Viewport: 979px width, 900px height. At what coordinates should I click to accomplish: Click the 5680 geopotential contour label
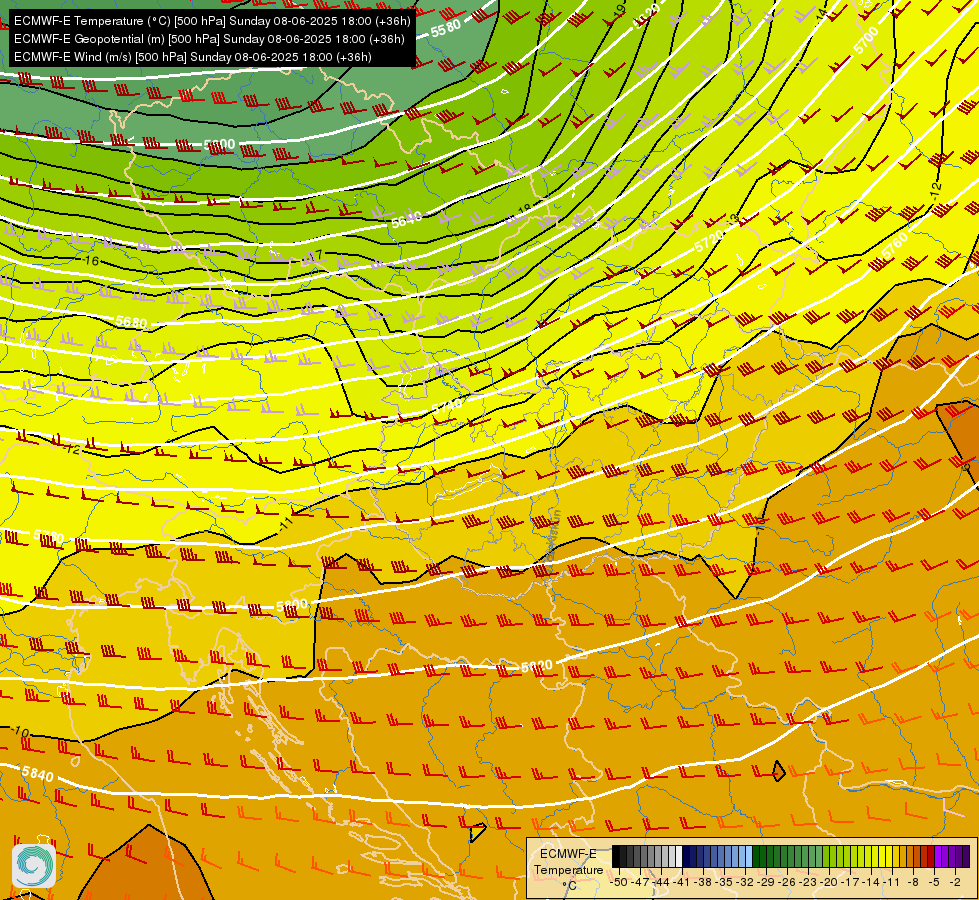tap(131, 322)
